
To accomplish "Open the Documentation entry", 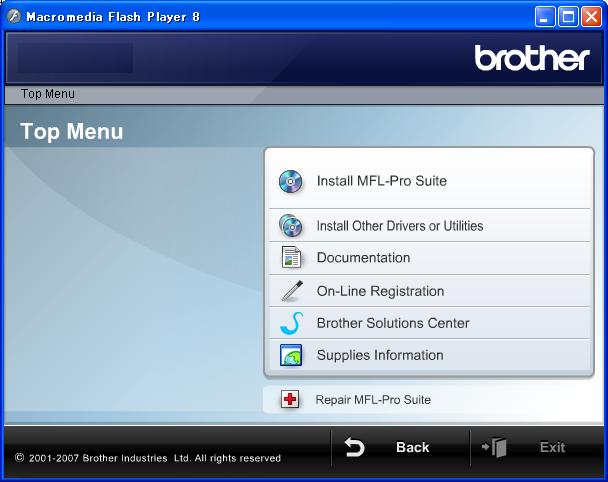I will coord(430,258).
